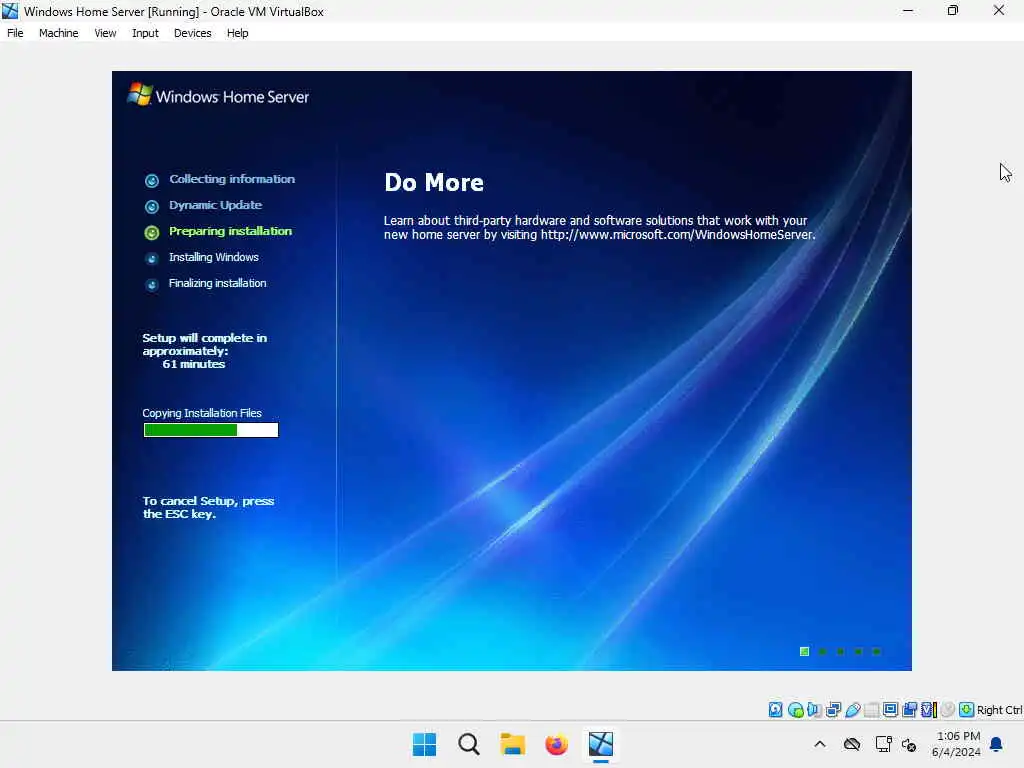Open the Devices menu
Viewport: 1024px width, 768px height.
(192, 33)
